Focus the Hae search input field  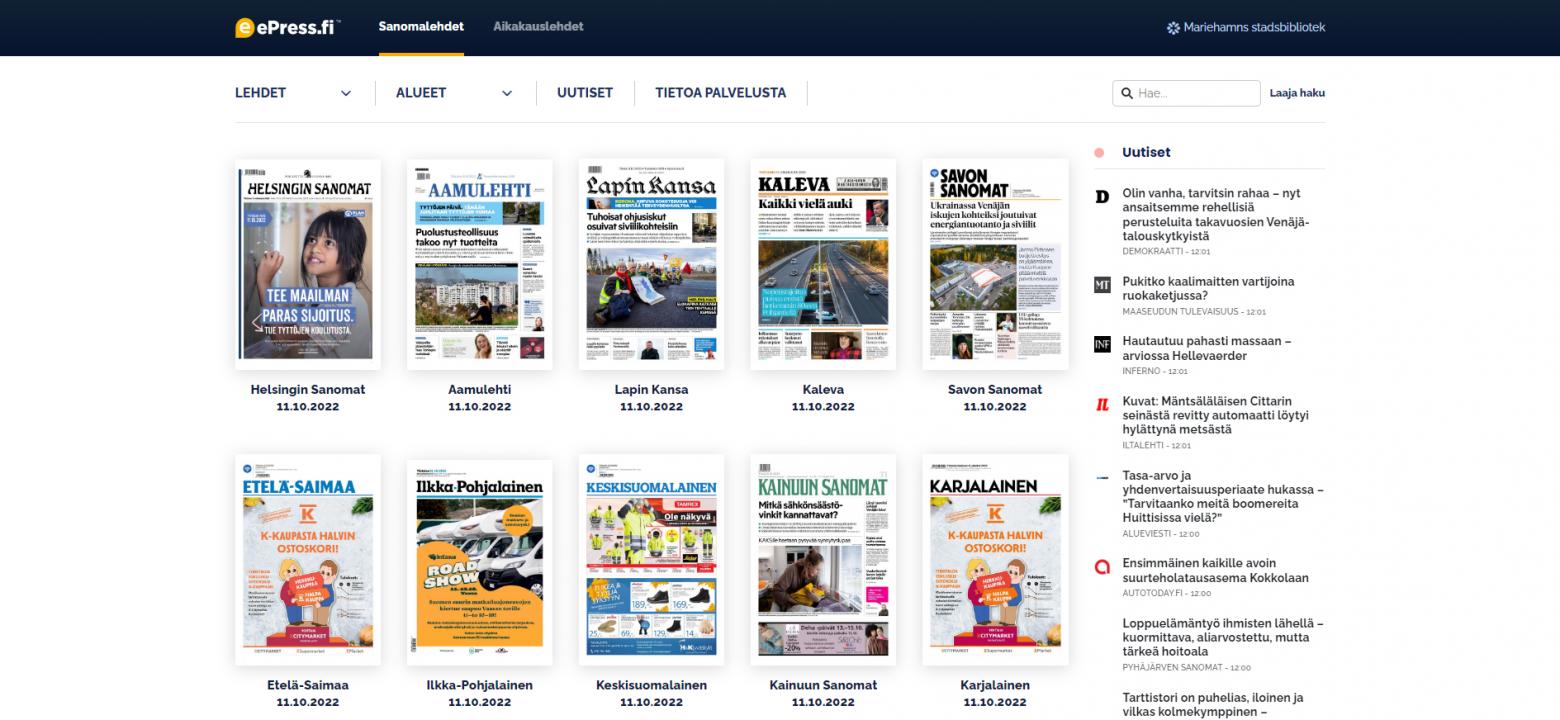1186,93
